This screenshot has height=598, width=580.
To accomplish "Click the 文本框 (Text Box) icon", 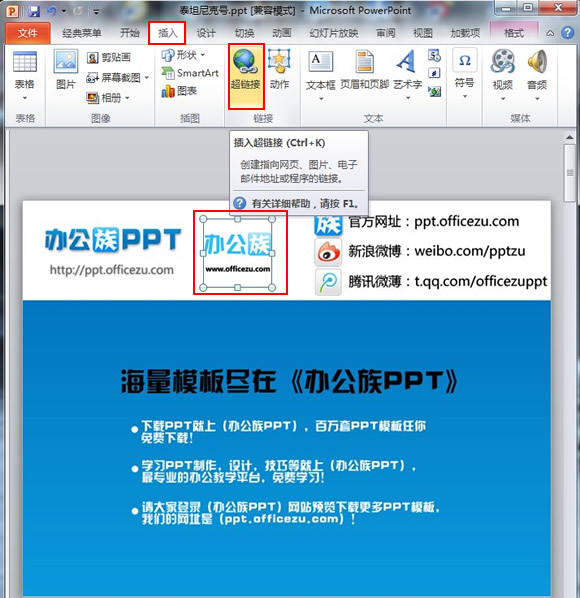I will tap(321, 62).
